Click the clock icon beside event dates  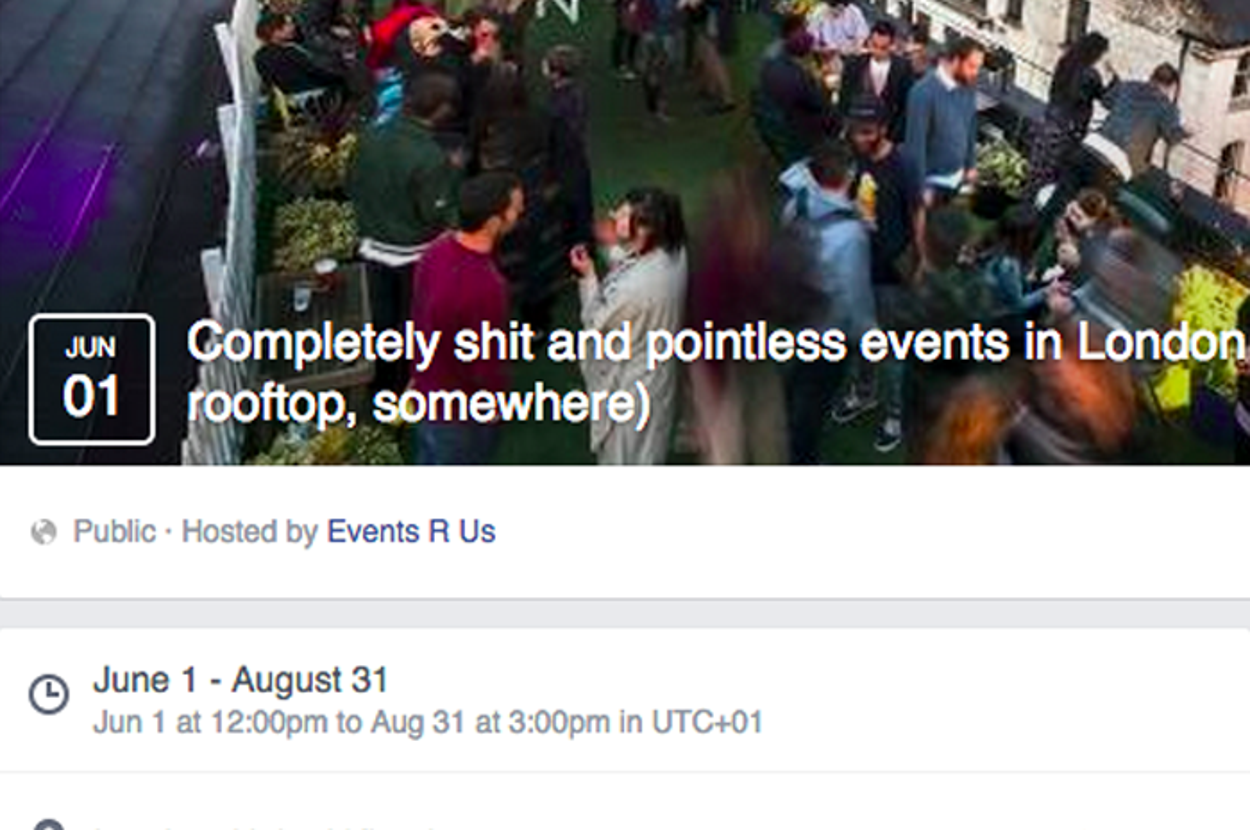(48, 694)
